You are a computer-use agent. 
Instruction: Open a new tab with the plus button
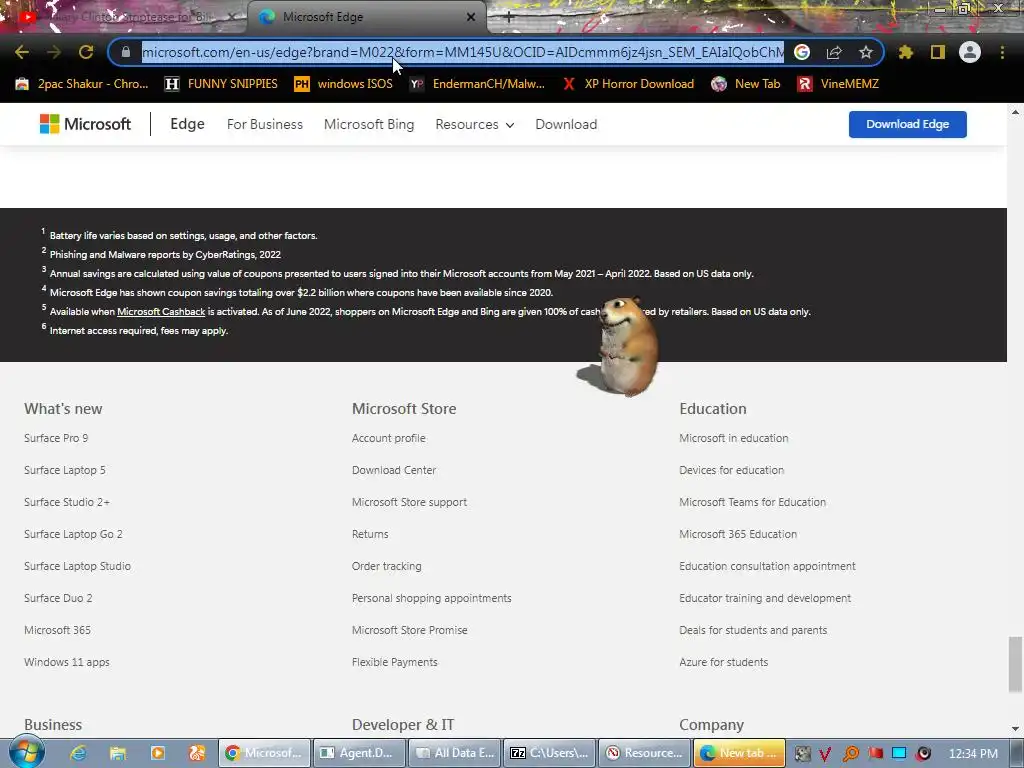509,18
